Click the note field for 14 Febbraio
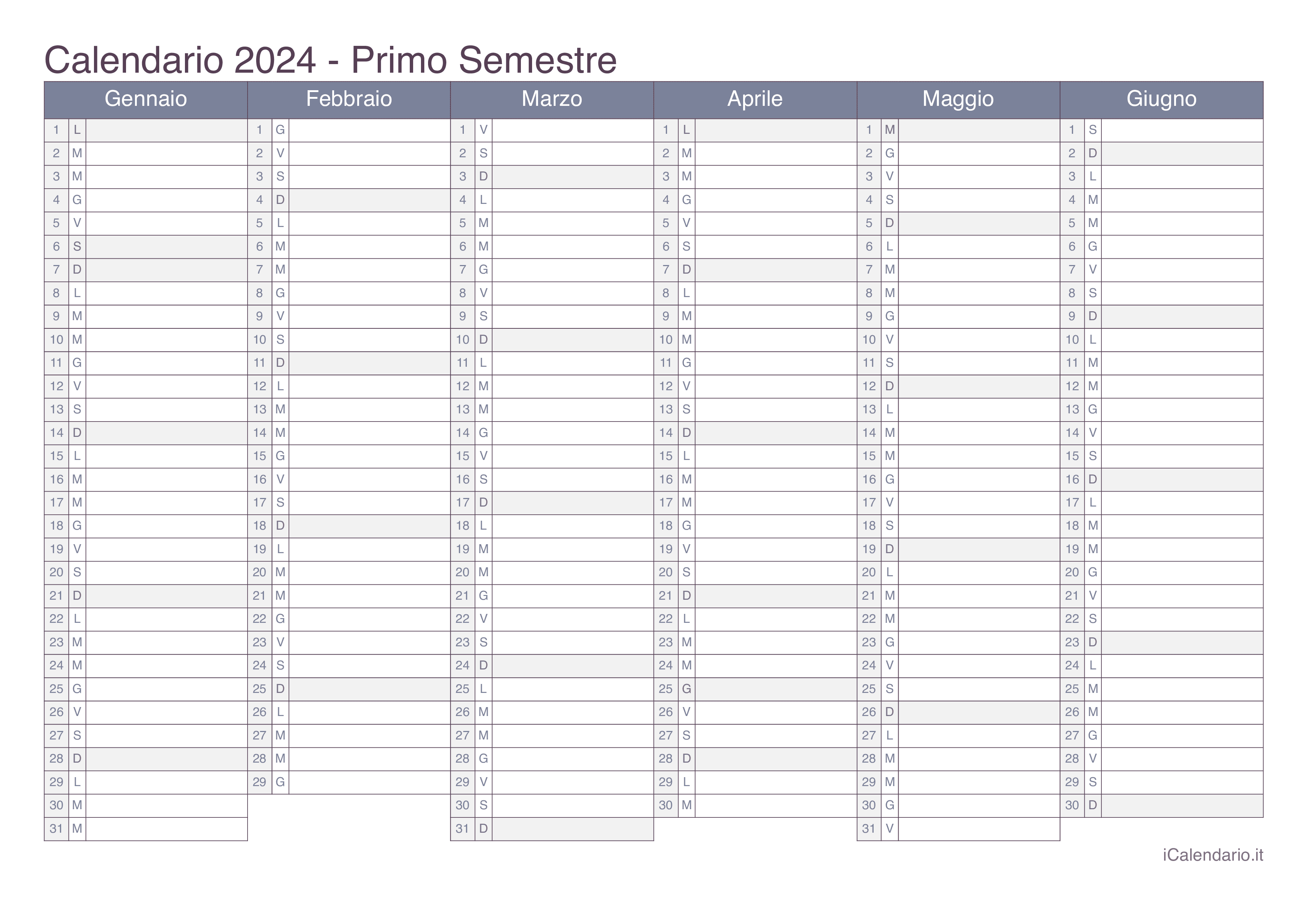This screenshot has width=1308, height=924. pyautogui.click(x=369, y=433)
